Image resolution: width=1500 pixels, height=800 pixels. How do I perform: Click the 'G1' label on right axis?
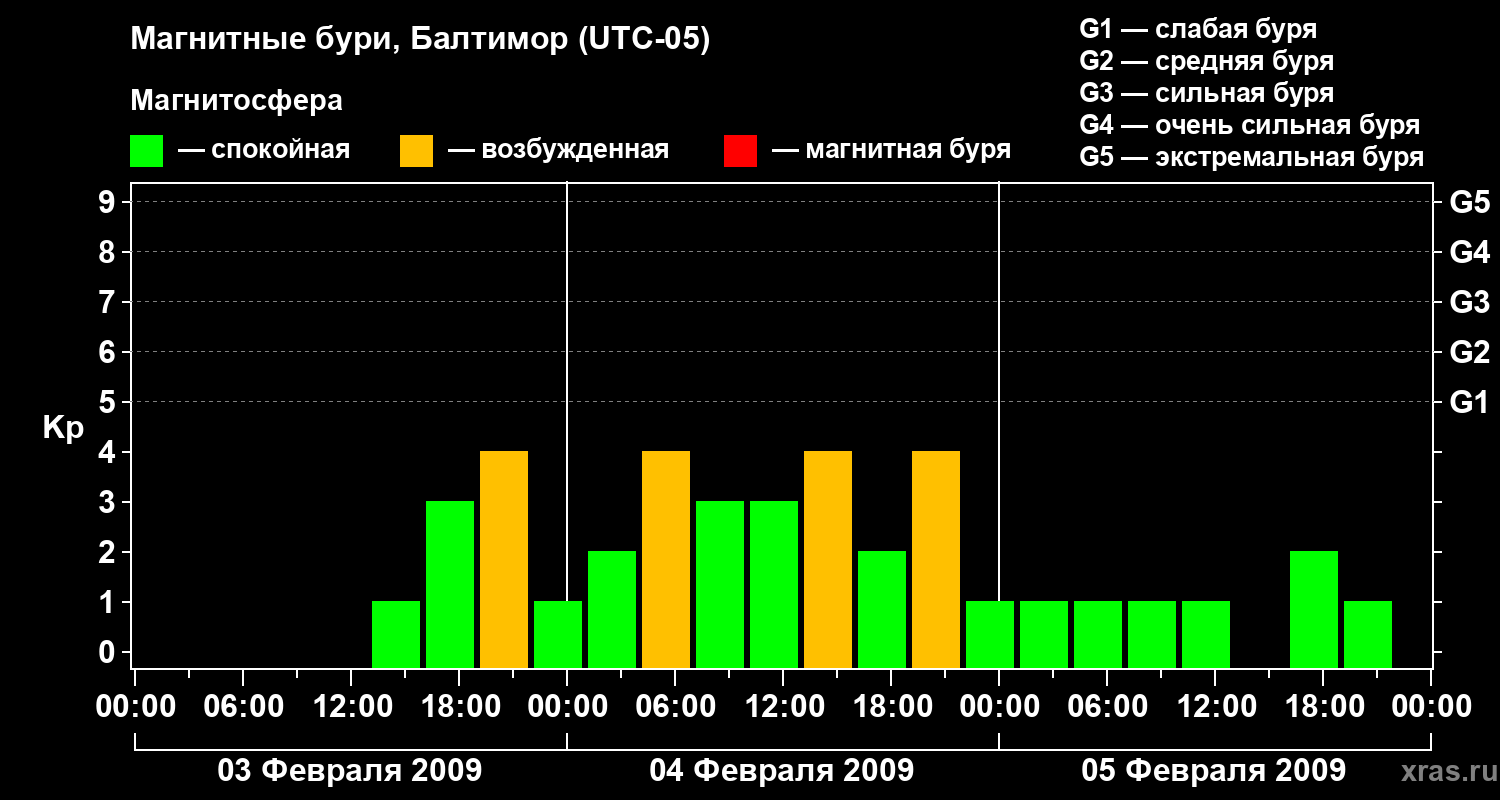pos(1470,402)
